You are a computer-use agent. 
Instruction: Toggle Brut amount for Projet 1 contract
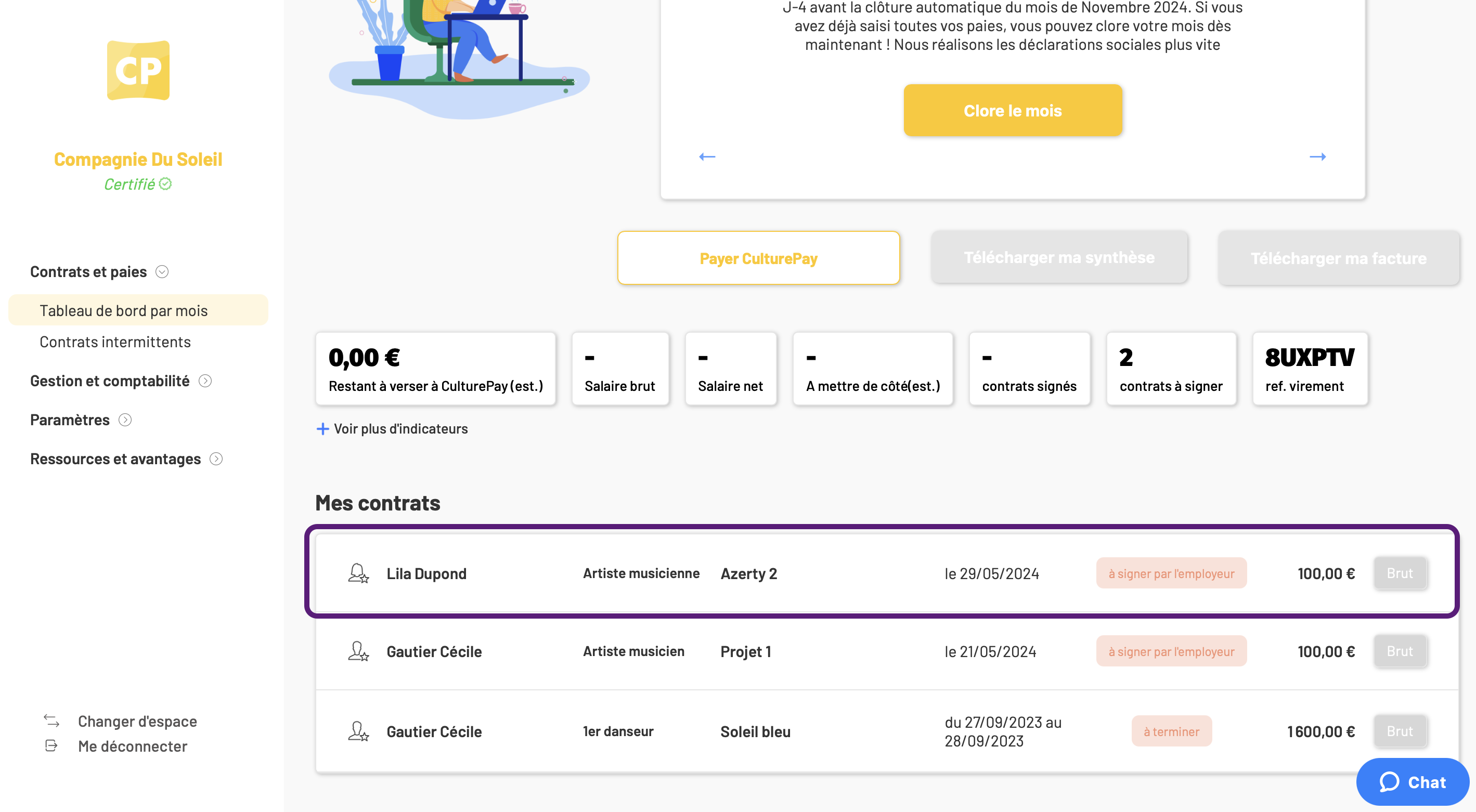1400,651
